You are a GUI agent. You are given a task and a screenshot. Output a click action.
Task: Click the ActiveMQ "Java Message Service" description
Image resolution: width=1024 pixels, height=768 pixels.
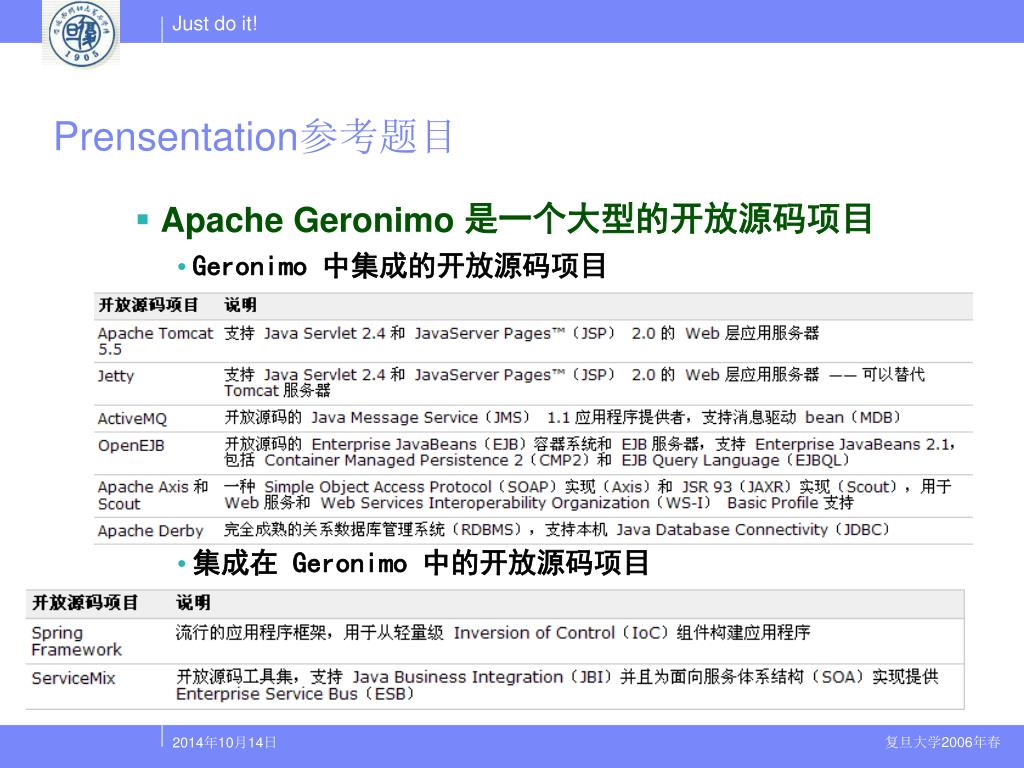click(563, 417)
